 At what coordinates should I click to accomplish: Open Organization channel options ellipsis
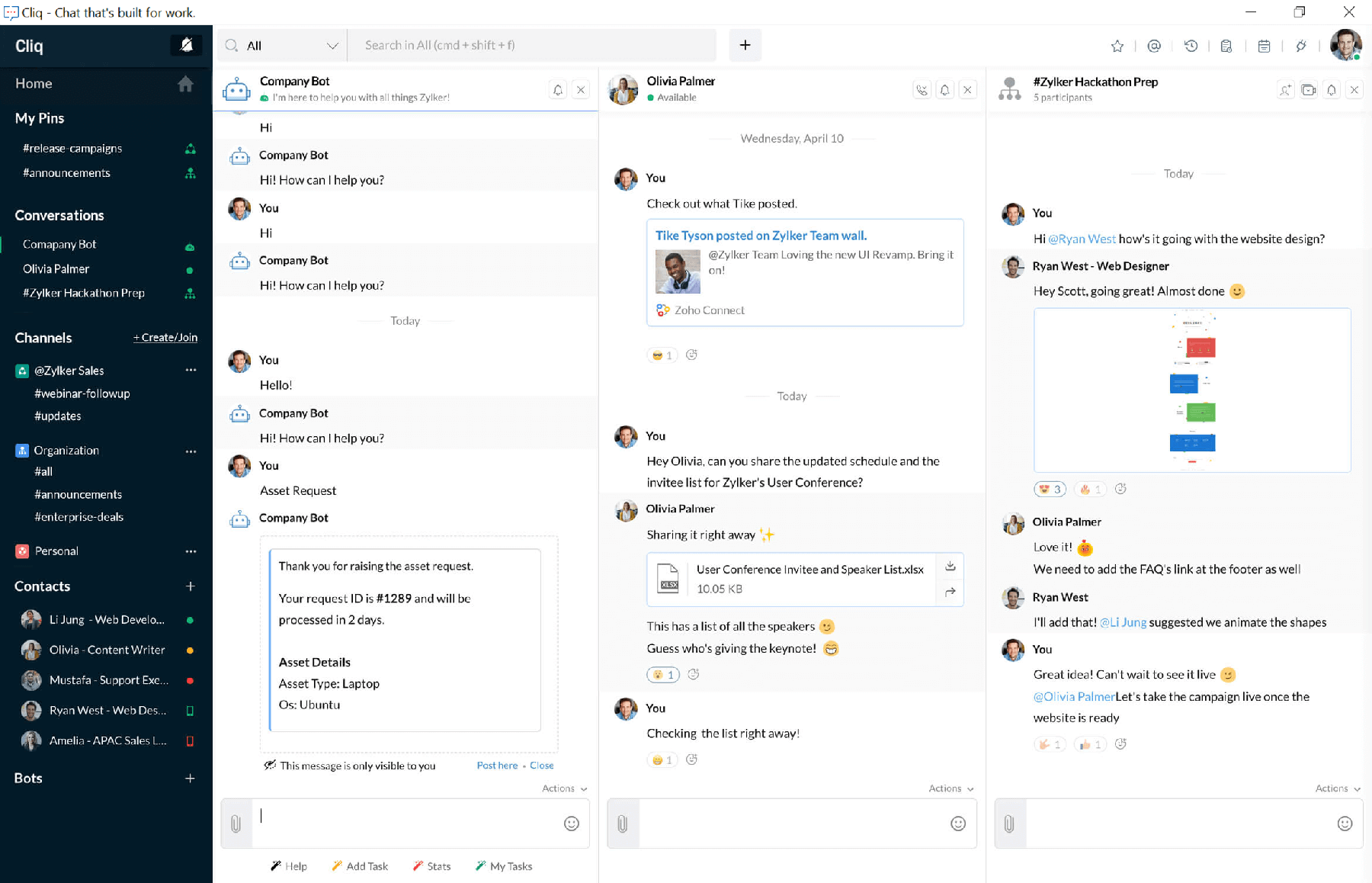click(x=191, y=451)
